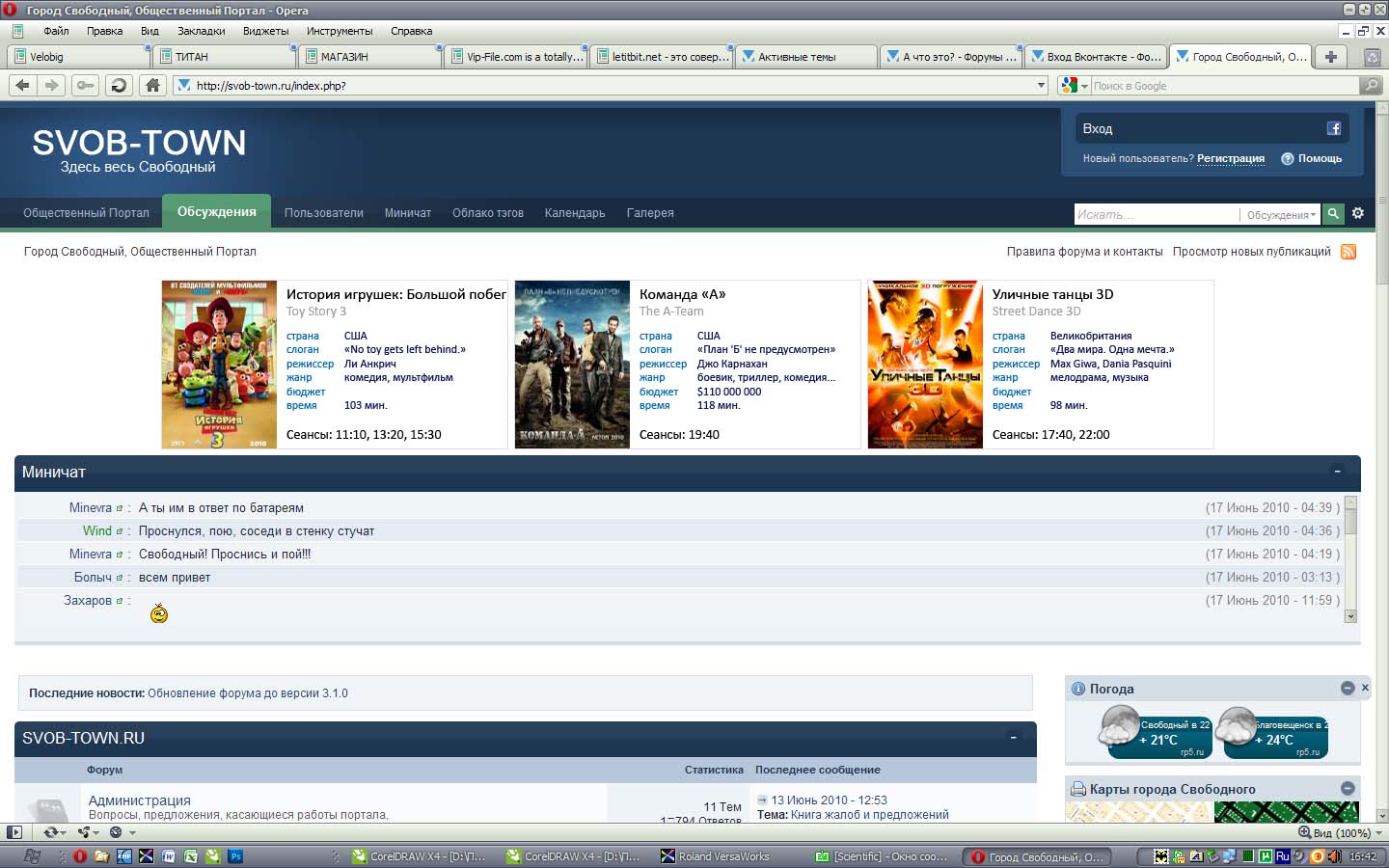Toggle the Opera side panel button
Screen dimensions: 1389x868
tap(14, 832)
